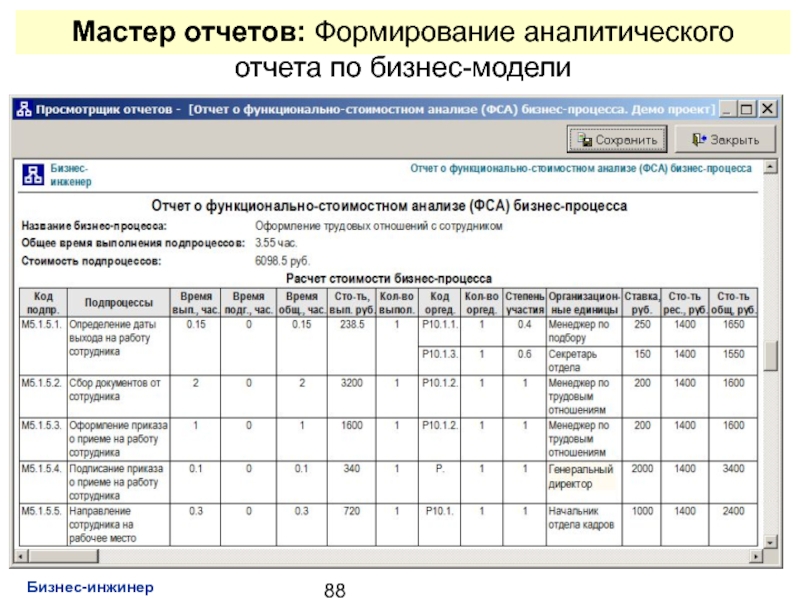800x600 pixels.
Task: Click the horizontal scrollbar right arrow
Action: click(x=756, y=556)
